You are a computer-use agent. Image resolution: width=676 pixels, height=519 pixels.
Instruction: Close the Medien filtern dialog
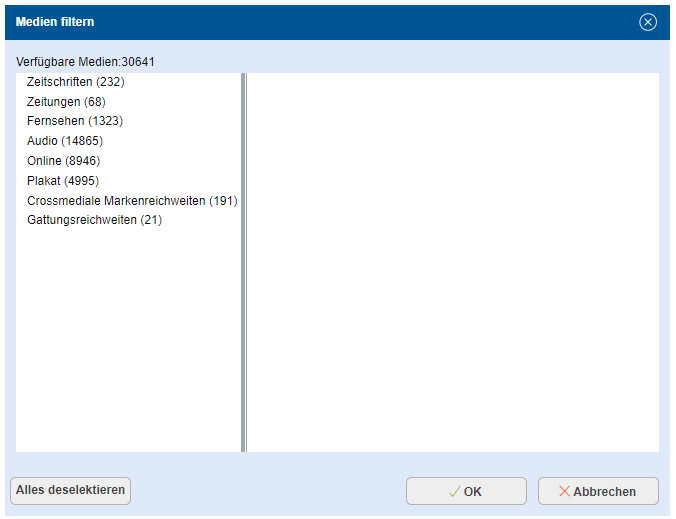(x=648, y=22)
